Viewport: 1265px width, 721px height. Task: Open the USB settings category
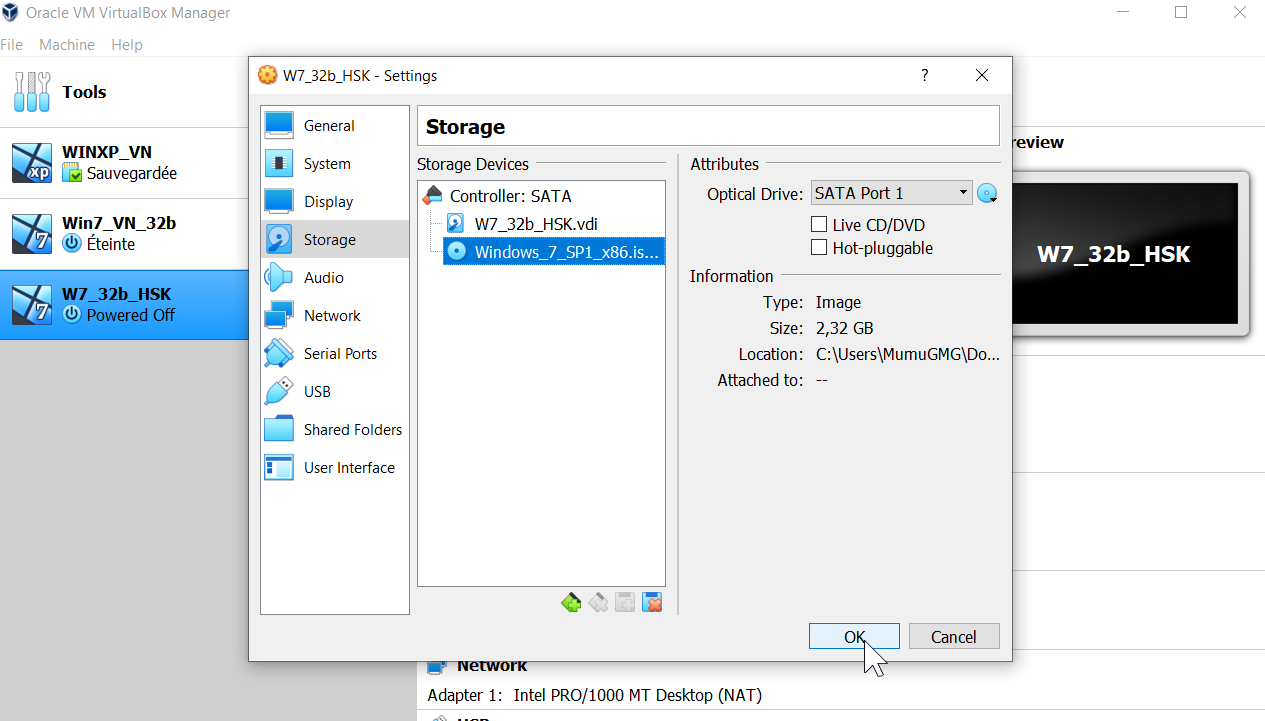(x=334, y=392)
